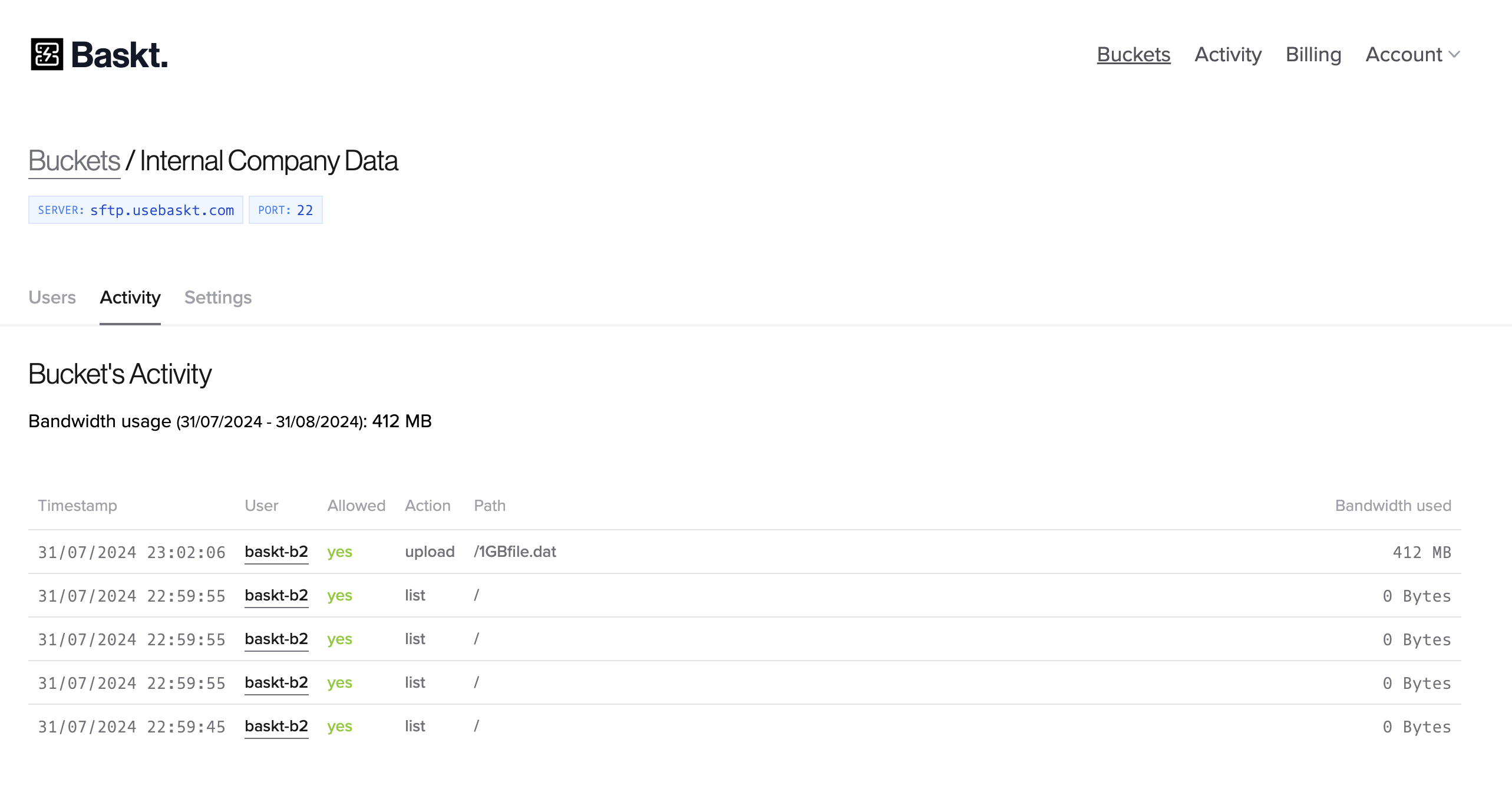
Task: Click the Bandwidth used column header
Action: [1392, 506]
